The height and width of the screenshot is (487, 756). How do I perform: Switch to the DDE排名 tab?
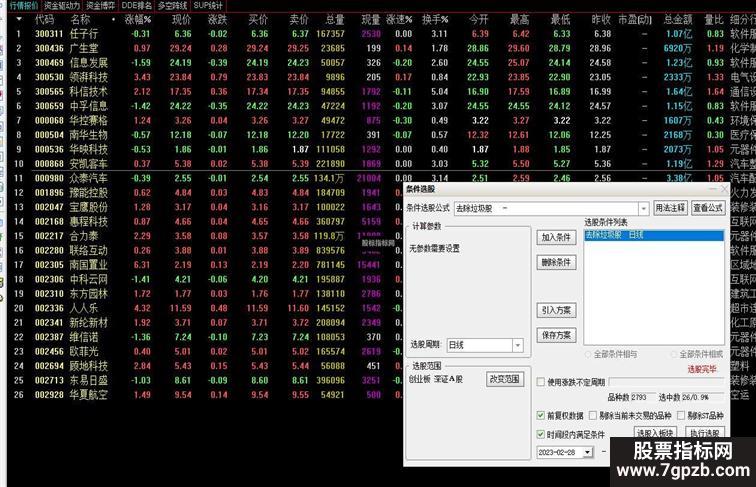(x=136, y=6)
